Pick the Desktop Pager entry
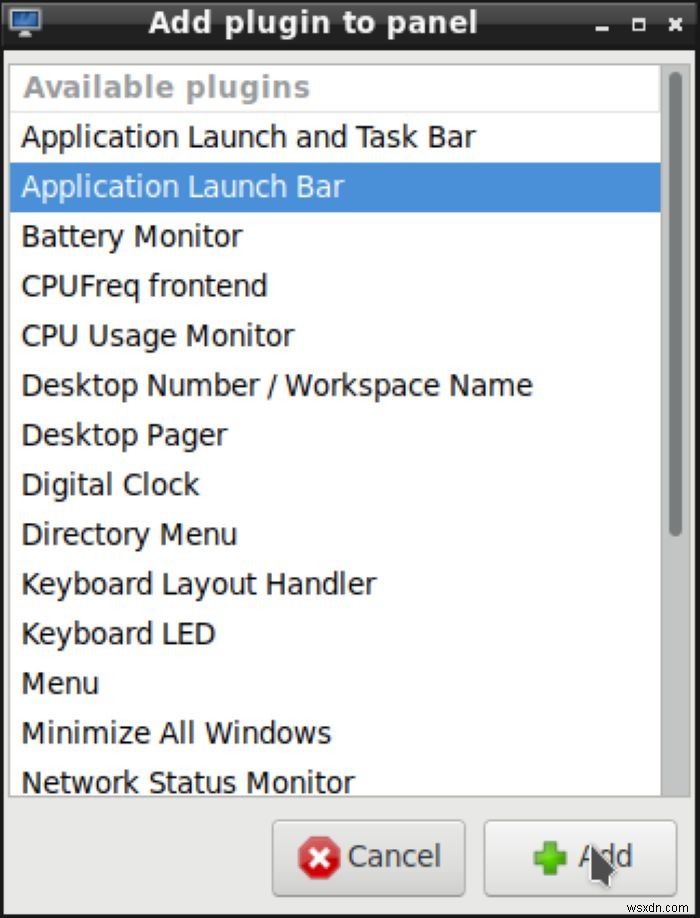The height and width of the screenshot is (918, 700). pos(123,435)
